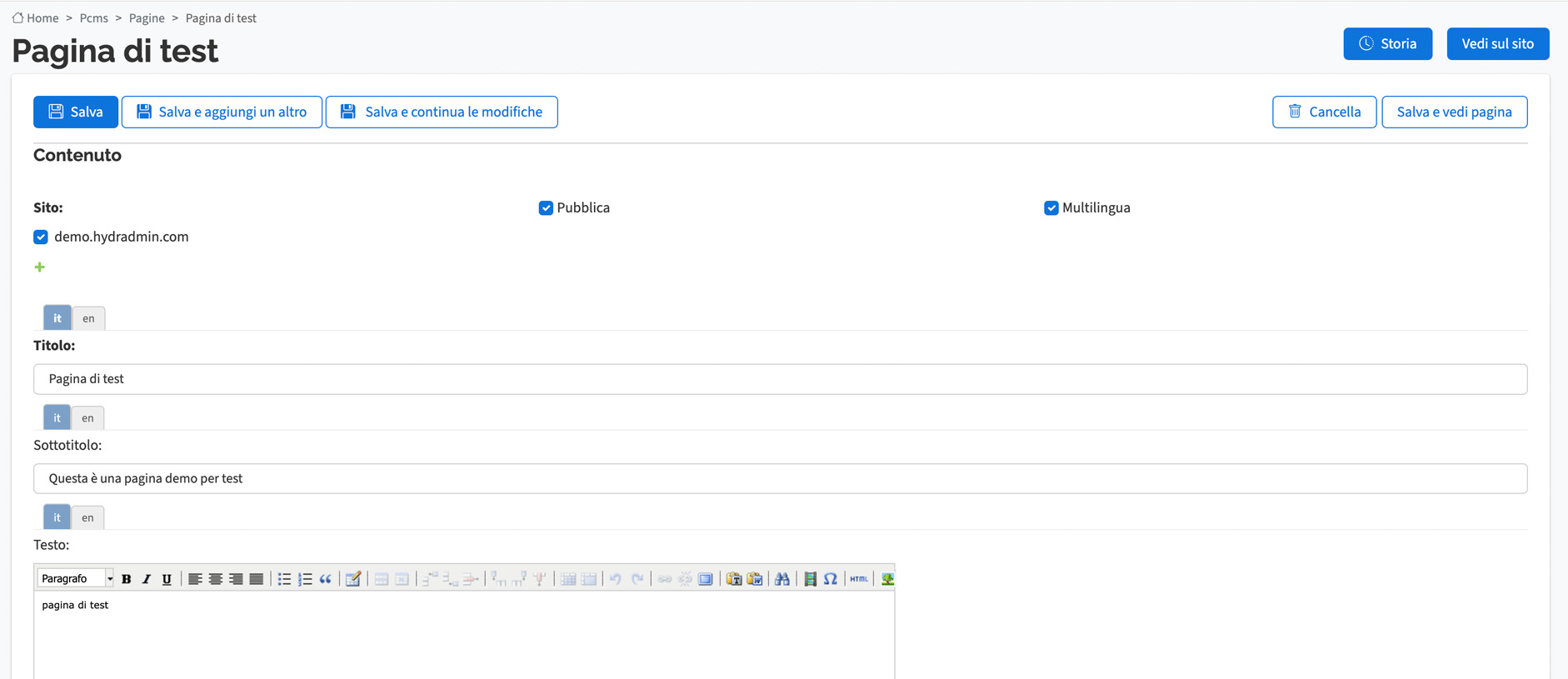Align text right in the editor

tap(236, 579)
